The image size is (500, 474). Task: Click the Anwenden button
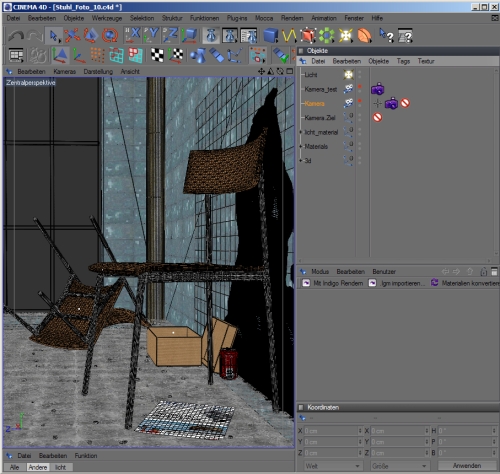(467, 466)
